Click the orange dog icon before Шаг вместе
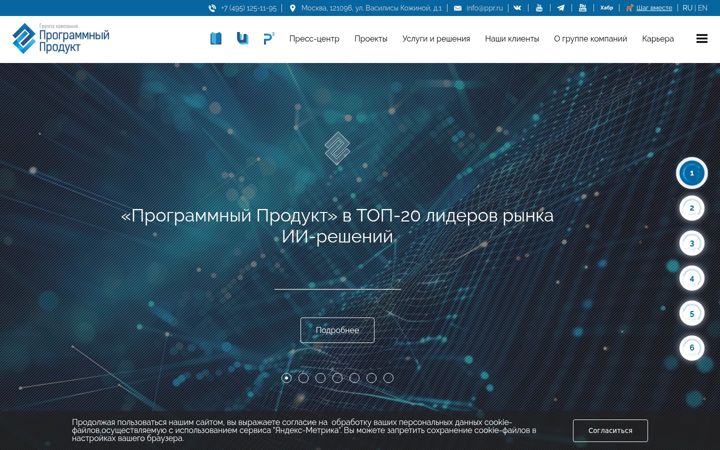Image resolution: width=720 pixels, height=450 pixels. (630, 8)
